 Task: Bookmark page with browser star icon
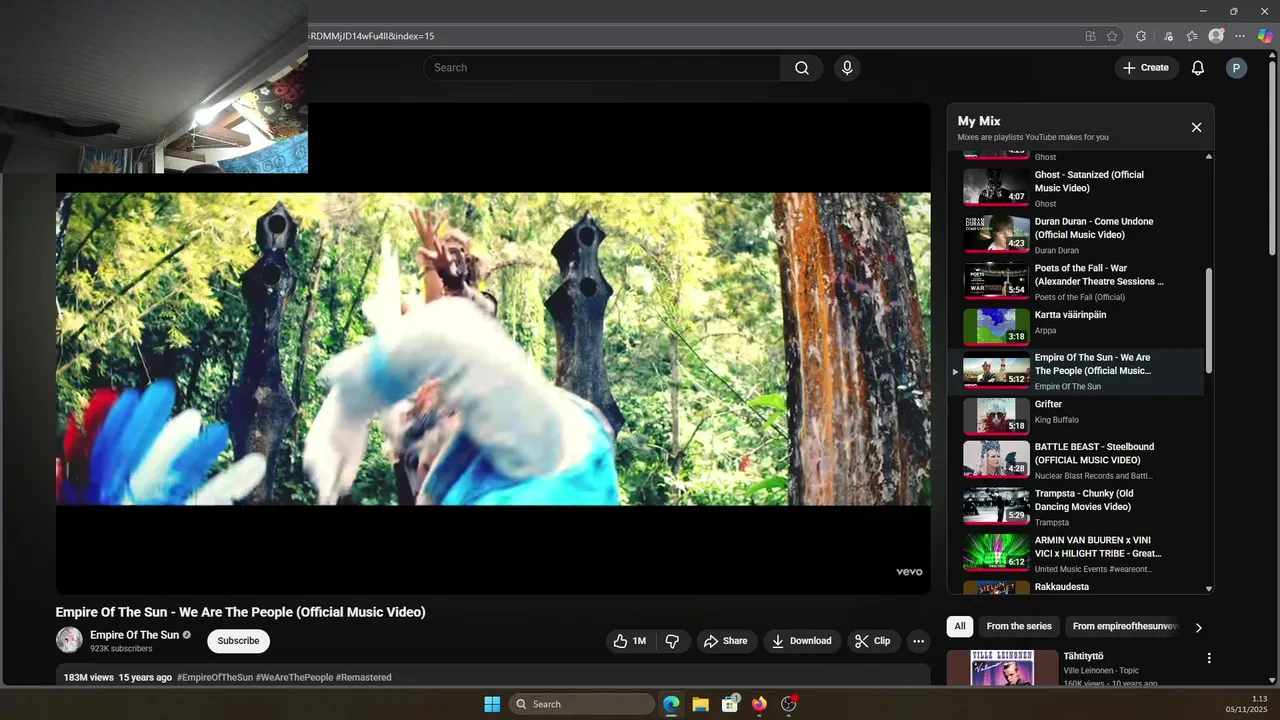tap(1112, 36)
